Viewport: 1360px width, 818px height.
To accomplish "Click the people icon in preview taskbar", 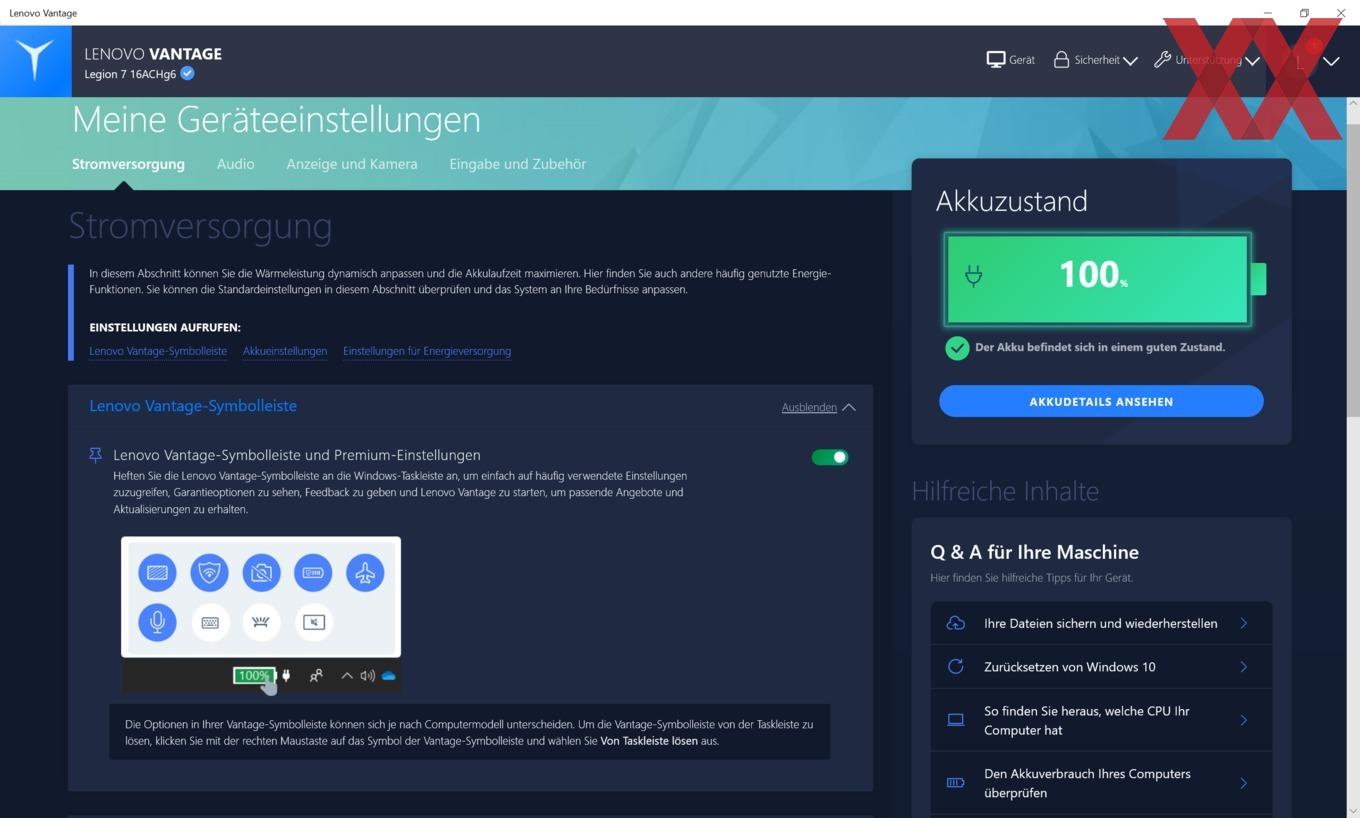I will click(x=316, y=676).
